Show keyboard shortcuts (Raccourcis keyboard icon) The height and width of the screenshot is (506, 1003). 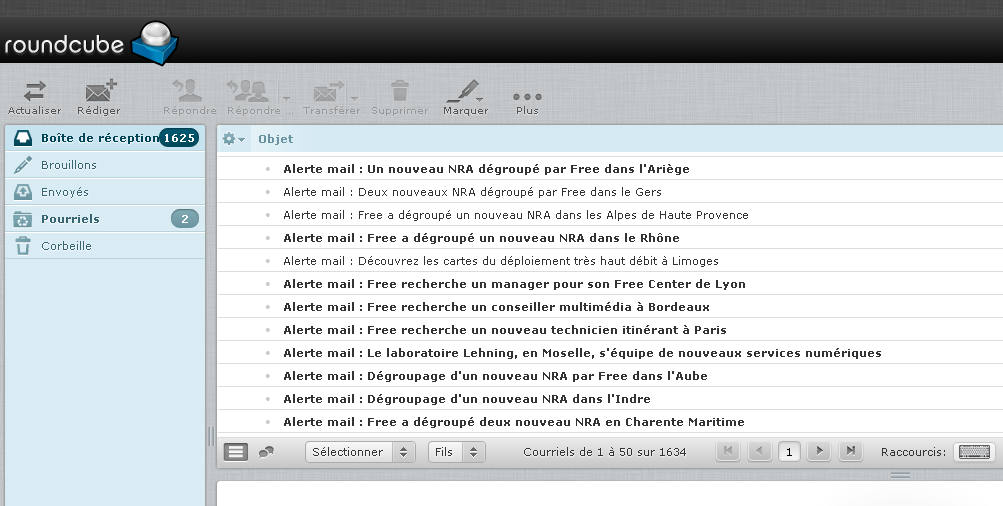pyautogui.click(x=975, y=452)
